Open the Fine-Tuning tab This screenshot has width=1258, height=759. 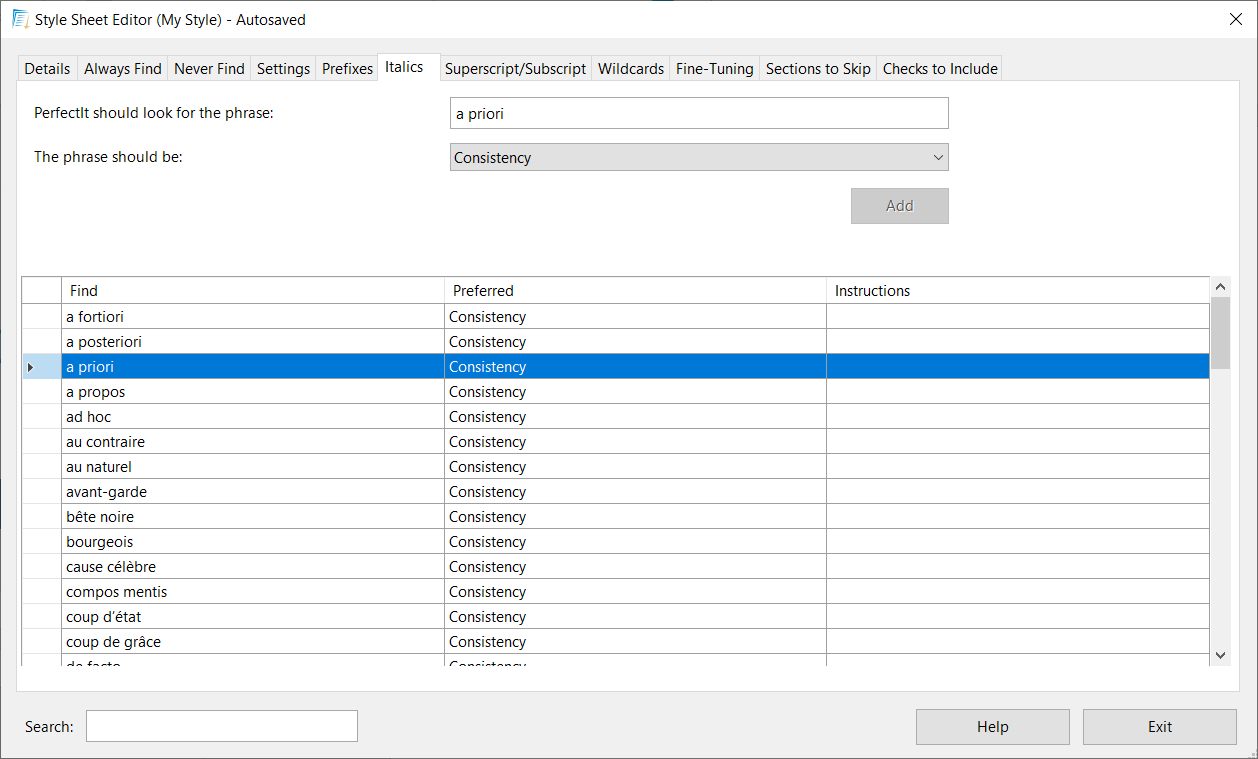pyautogui.click(x=714, y=69)
